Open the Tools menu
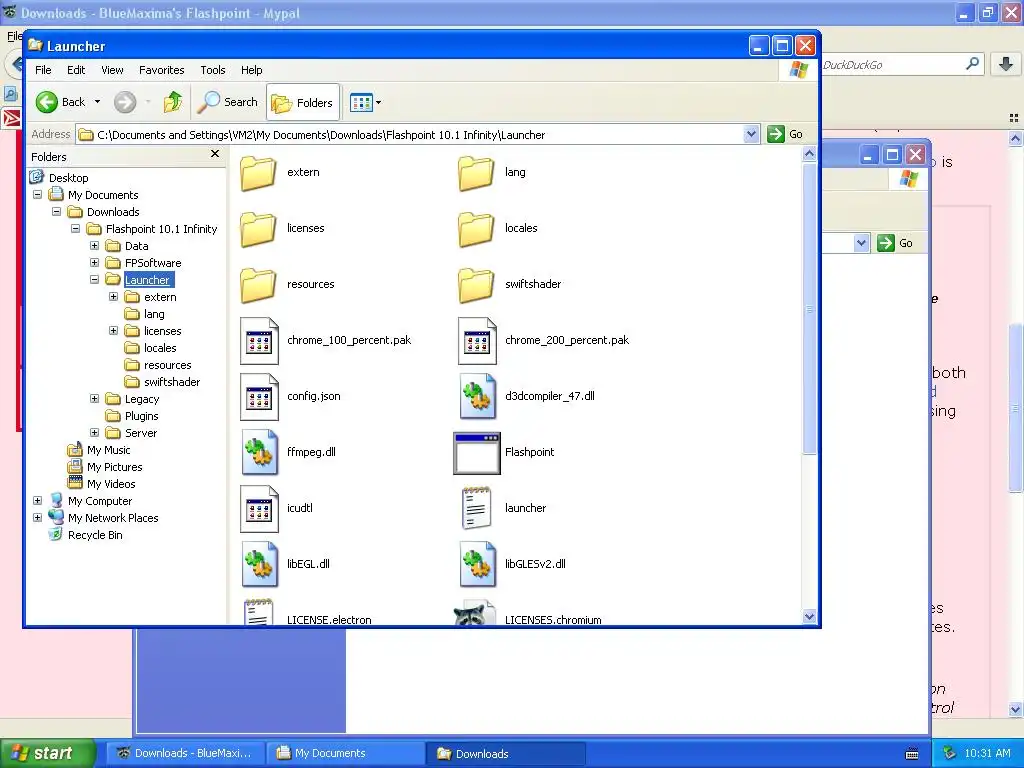 pos(212,70)
